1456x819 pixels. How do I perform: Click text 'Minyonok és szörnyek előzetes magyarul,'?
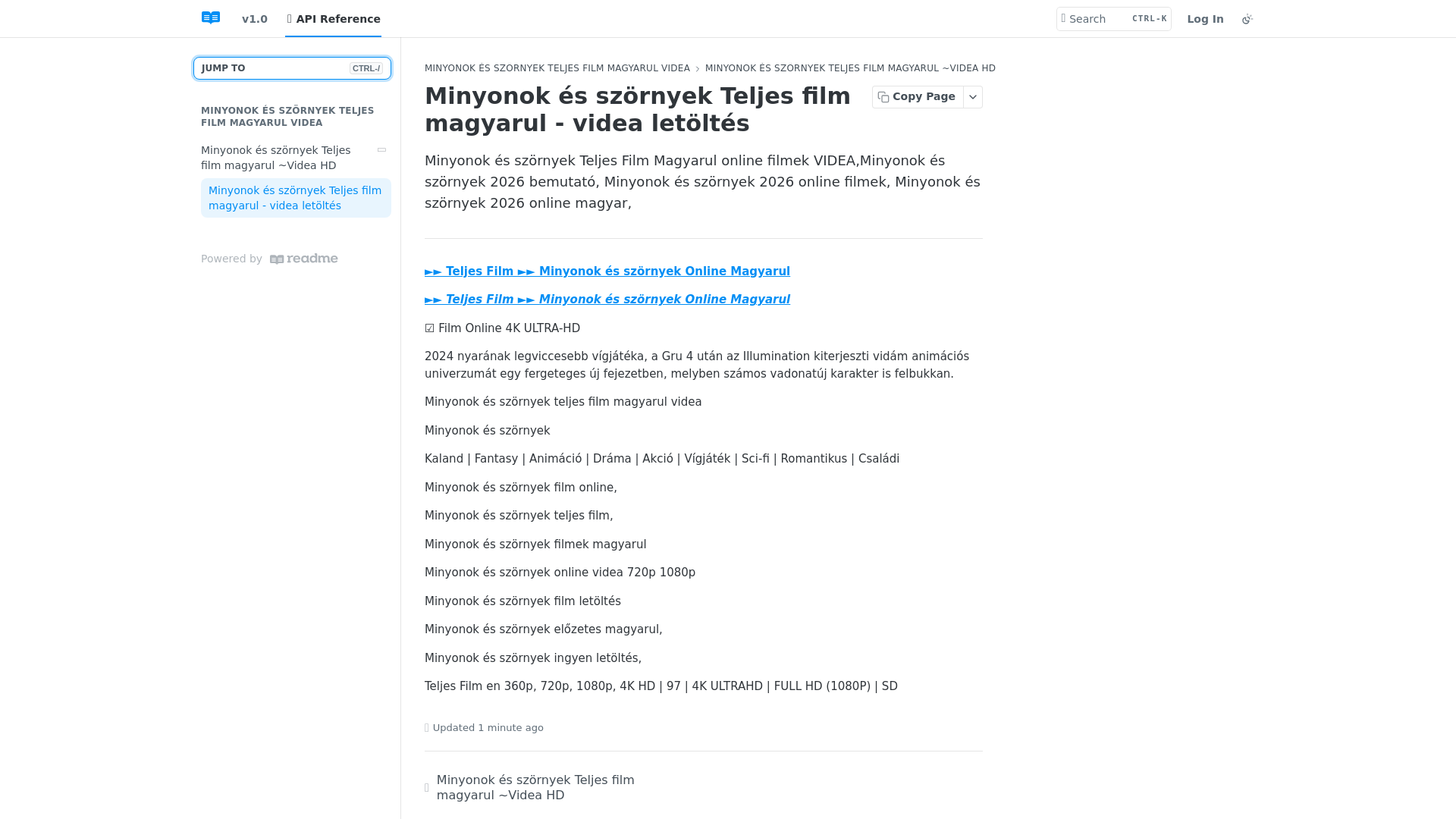[544, 629]
